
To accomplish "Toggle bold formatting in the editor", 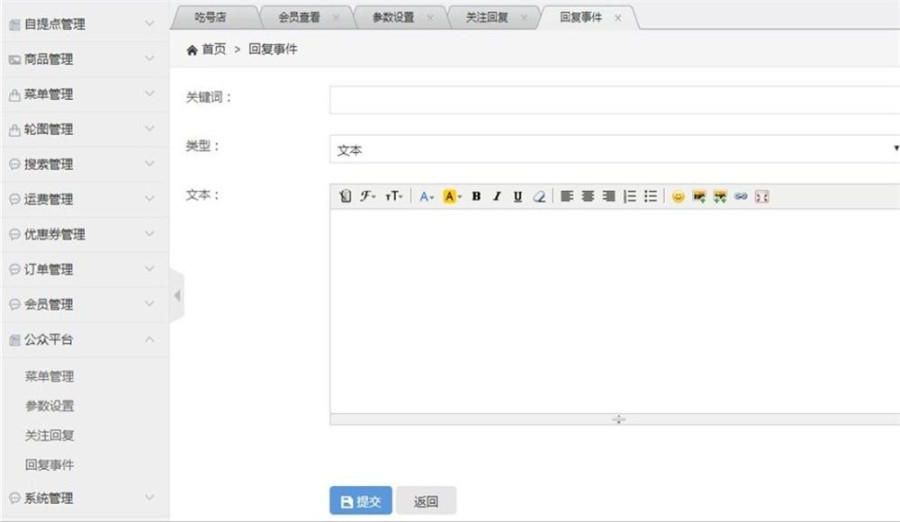I will pyautogui.click(x=477, y=197).
